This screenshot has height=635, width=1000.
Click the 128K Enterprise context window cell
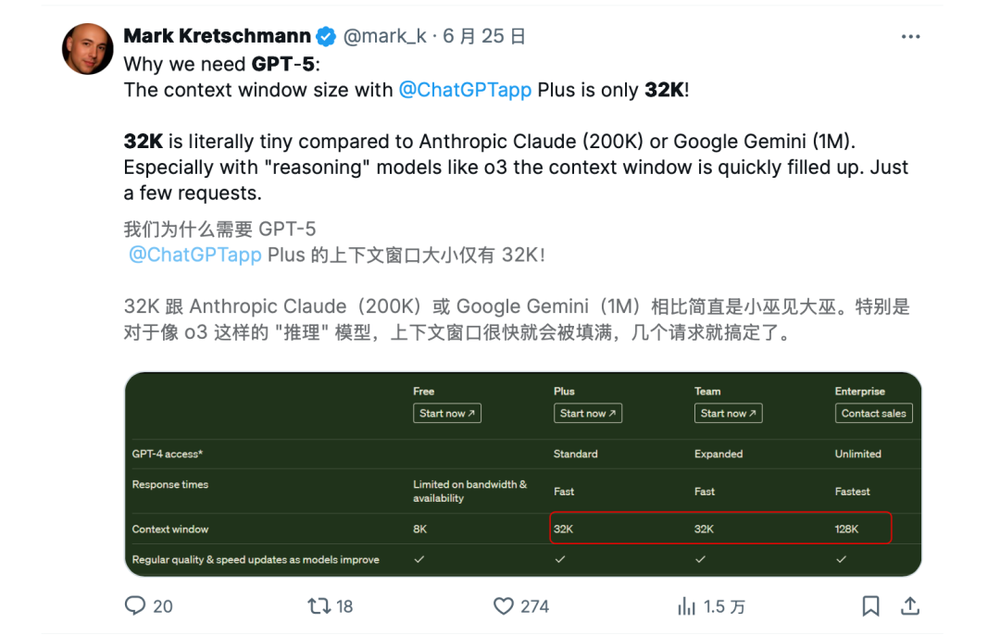click(x=847, y=529)
